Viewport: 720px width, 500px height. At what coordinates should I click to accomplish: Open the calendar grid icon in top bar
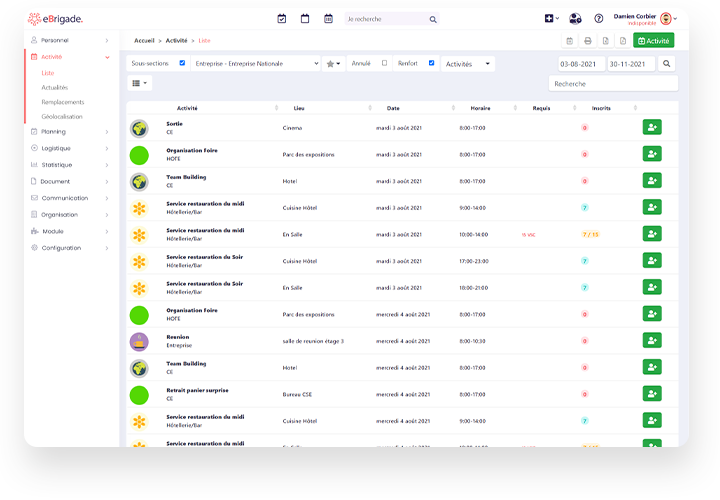click(x=328, y=19)
